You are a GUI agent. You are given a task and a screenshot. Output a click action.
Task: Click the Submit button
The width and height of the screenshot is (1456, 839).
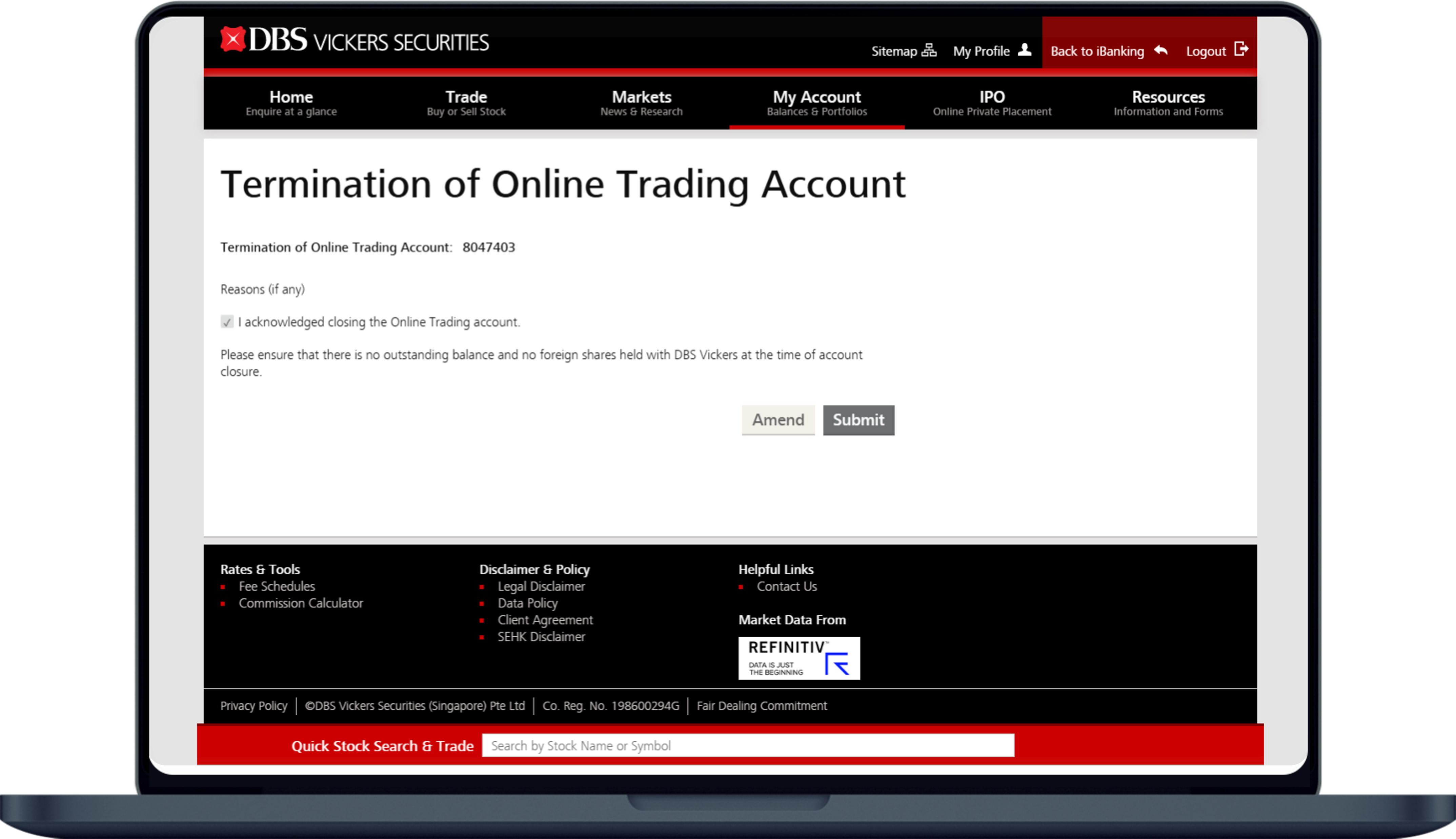click(x=859, y=420)
